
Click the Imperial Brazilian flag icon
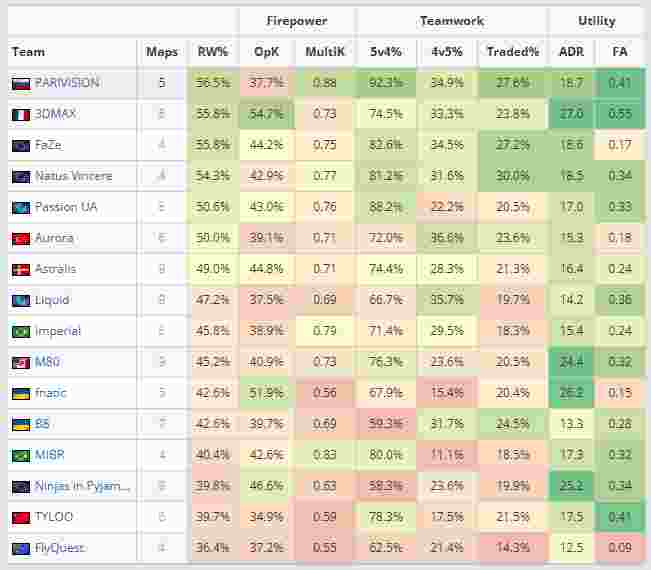tap(21, 331)
